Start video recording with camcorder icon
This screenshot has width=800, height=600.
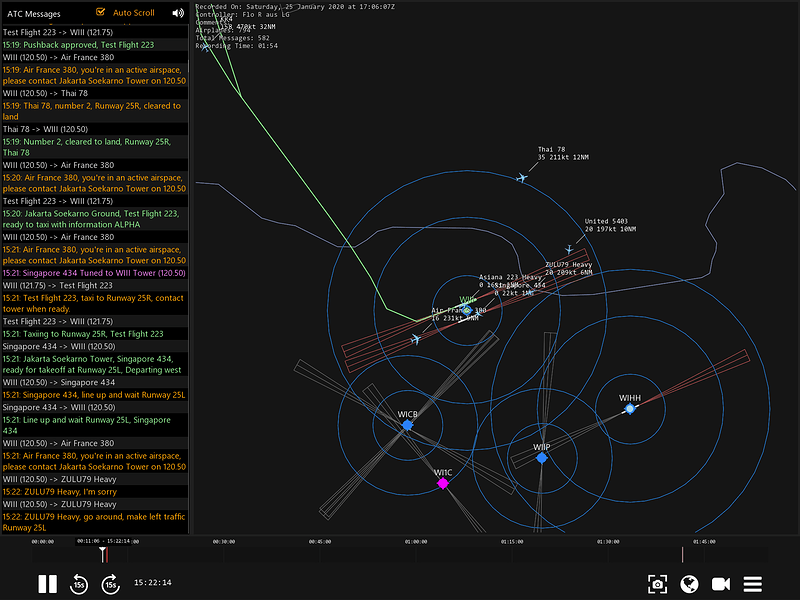pos(720,584)
